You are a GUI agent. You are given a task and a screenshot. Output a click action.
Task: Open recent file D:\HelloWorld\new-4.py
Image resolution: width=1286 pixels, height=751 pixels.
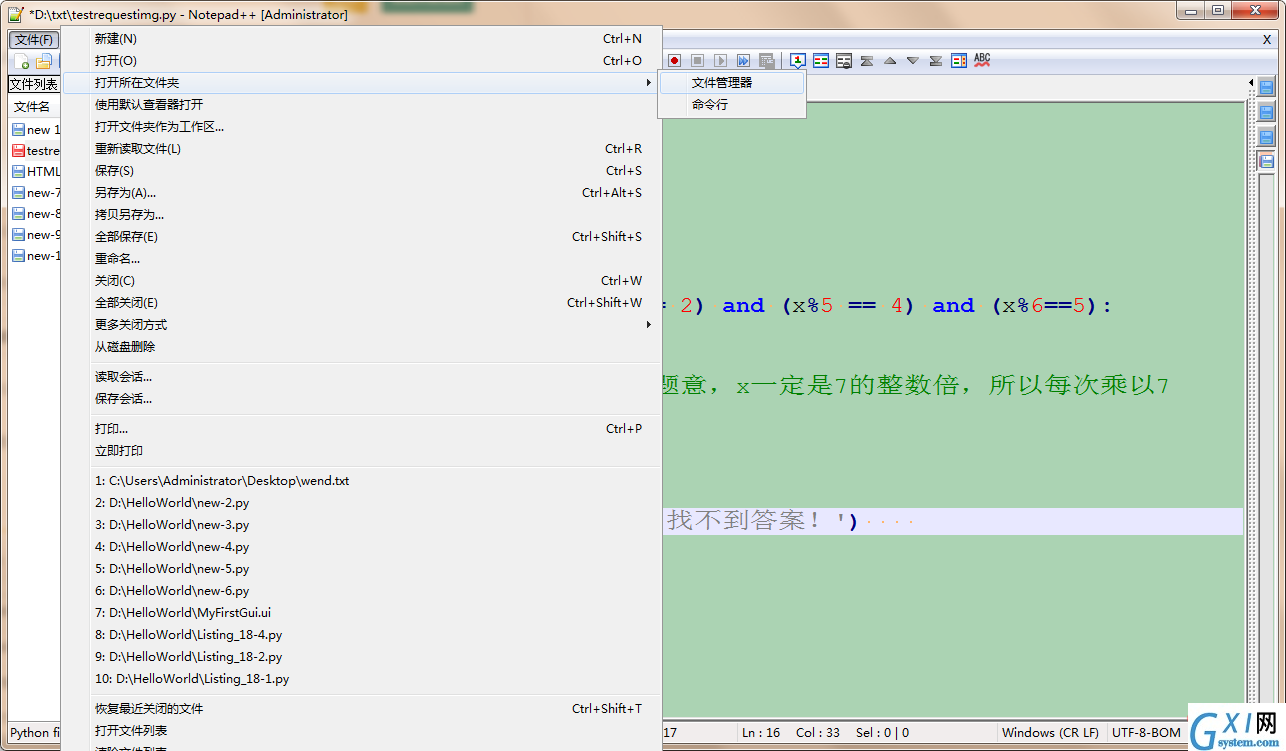pyautogui.click(x=362, y=547)
